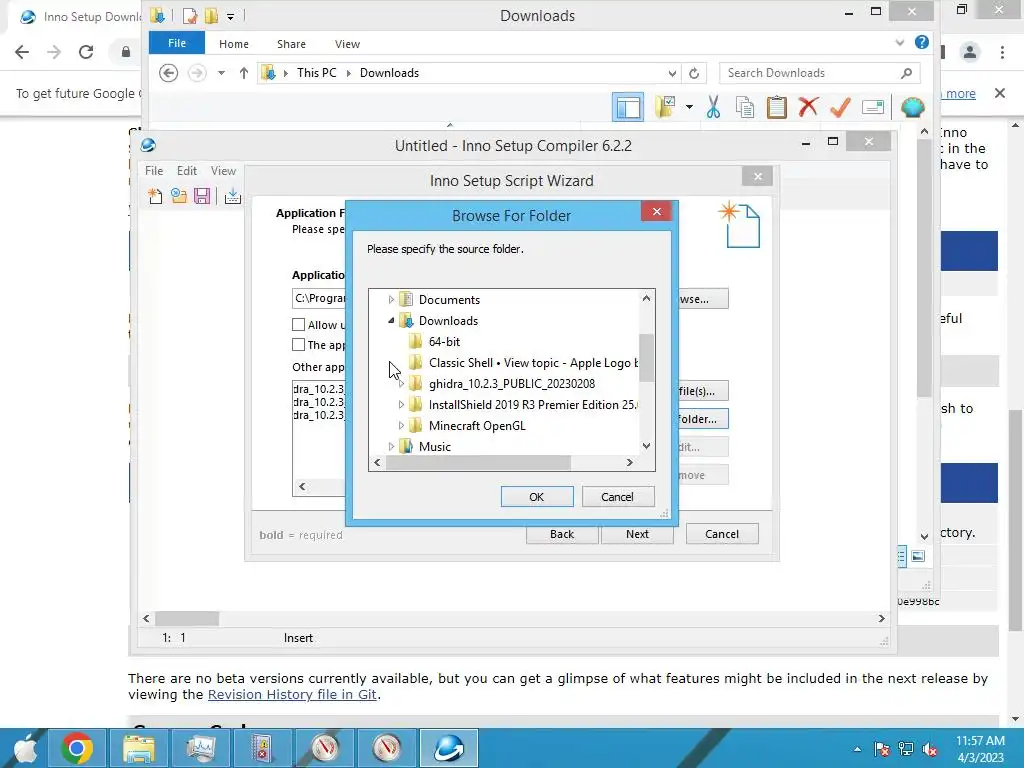Dismiss the Chrome info bar X
This screenshot has height=768, width=1024.
(999, 93)
